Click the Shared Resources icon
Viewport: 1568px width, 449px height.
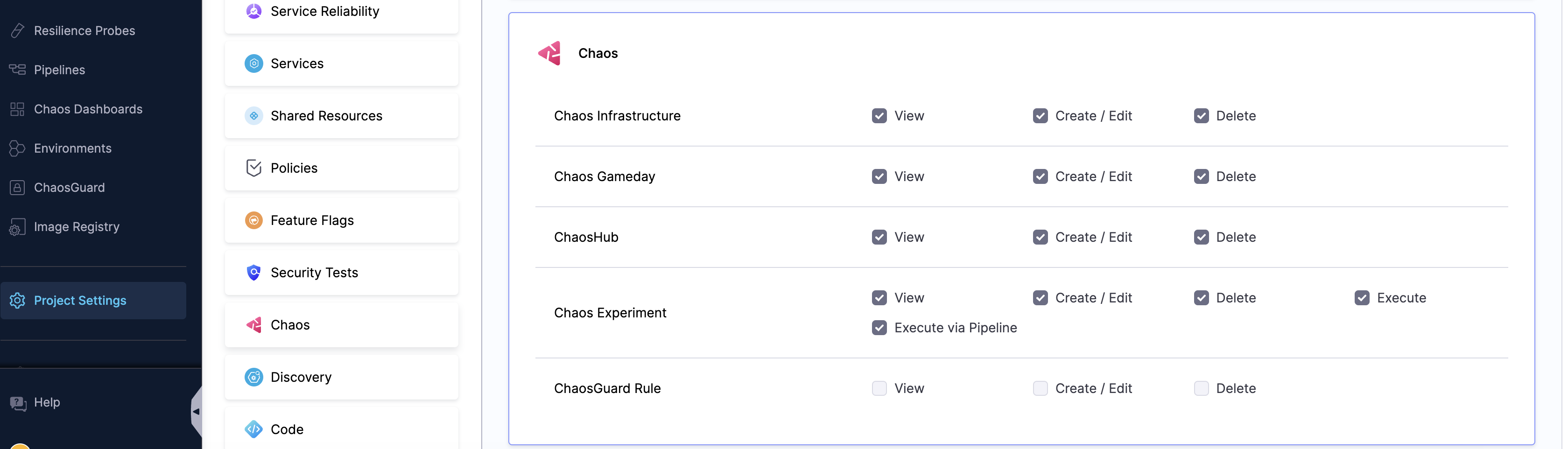click(253, 116)
